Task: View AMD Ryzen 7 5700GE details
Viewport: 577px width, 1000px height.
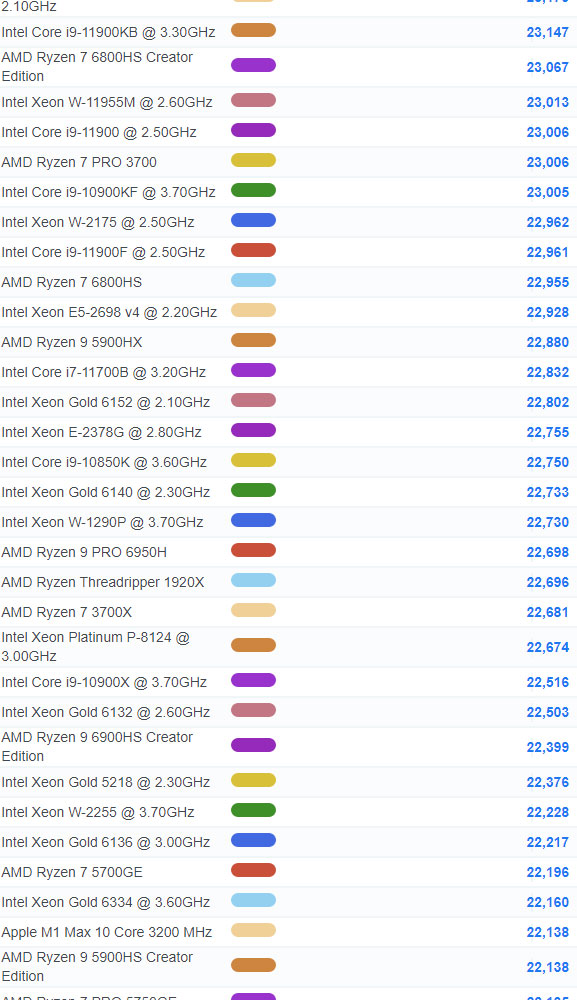Action: pyautogui.click(x=72, y=872)
